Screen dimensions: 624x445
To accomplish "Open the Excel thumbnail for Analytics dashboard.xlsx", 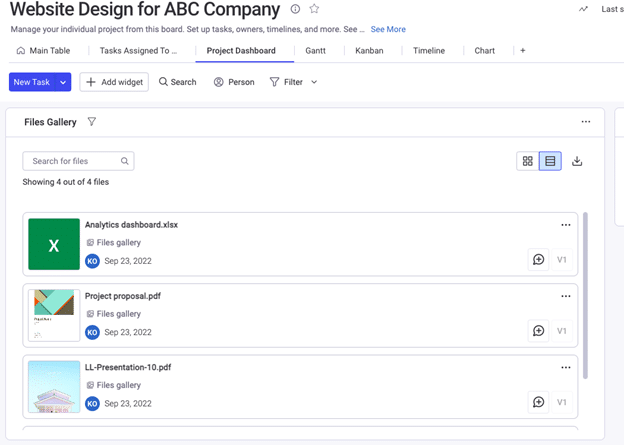I will [54, 244].
